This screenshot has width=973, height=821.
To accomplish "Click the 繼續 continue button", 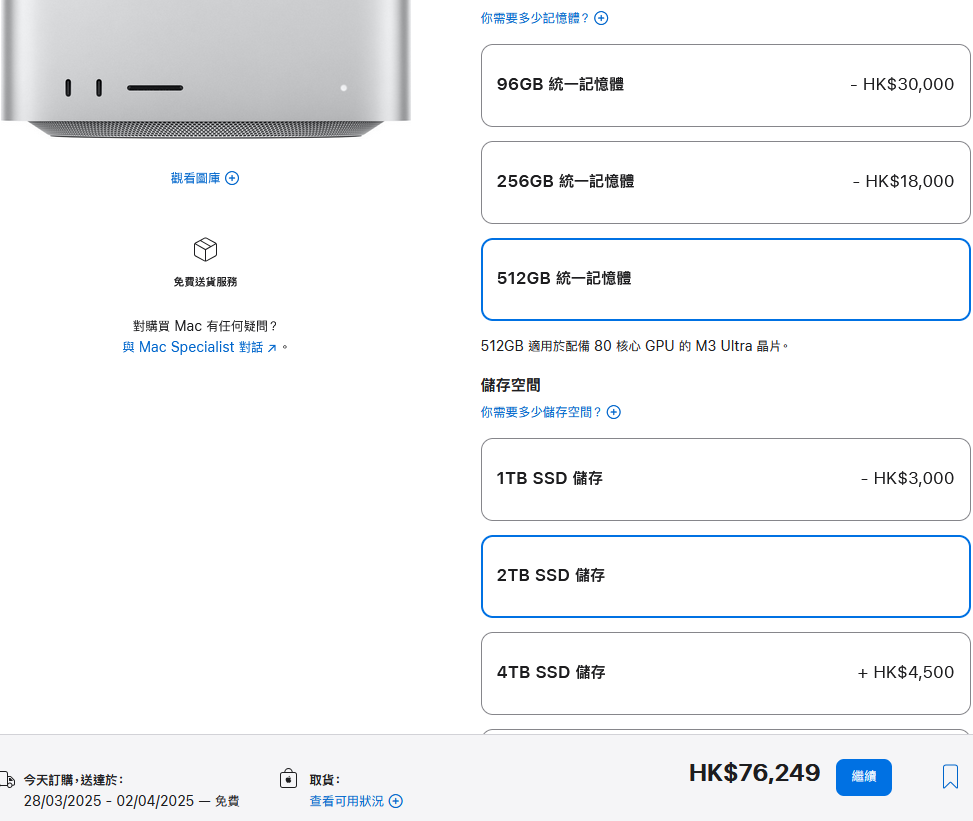I will tap(864, 777).
